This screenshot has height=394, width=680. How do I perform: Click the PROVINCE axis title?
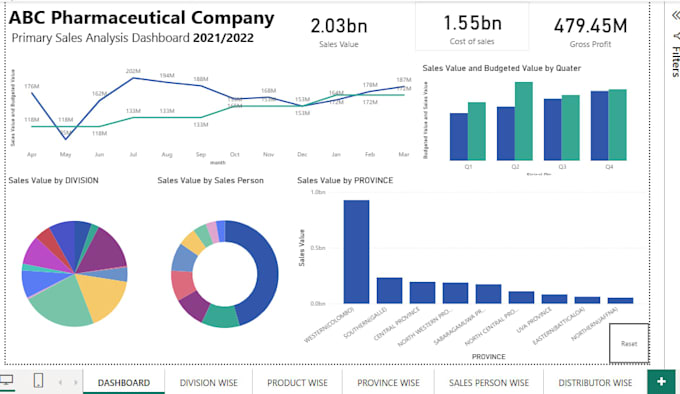point(488,356)
